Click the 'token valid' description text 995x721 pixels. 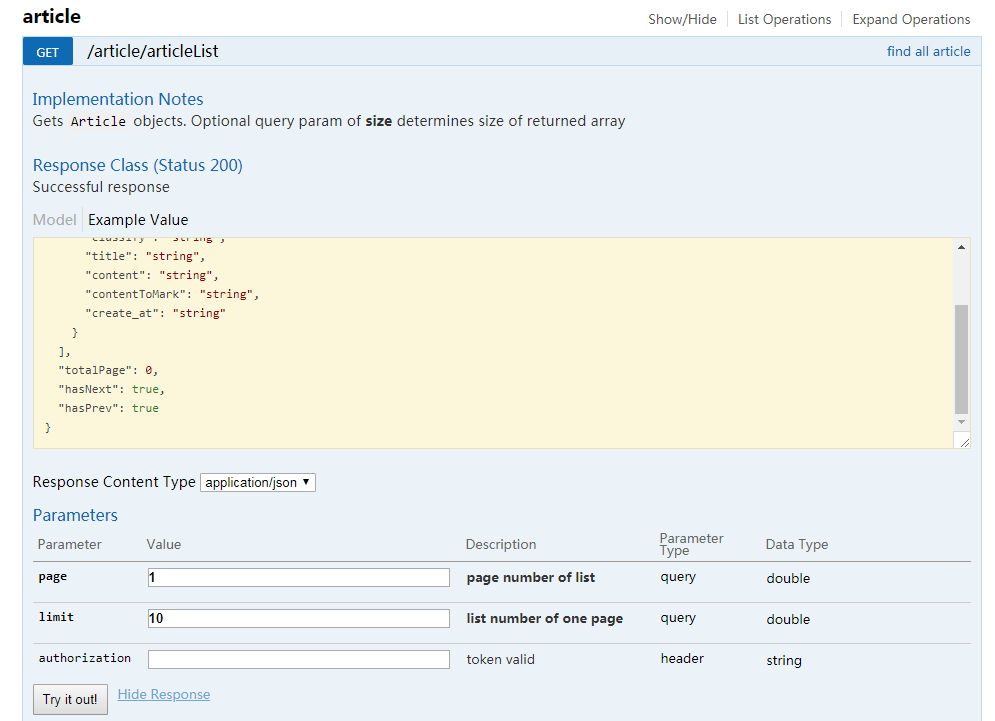coord(501,659)
